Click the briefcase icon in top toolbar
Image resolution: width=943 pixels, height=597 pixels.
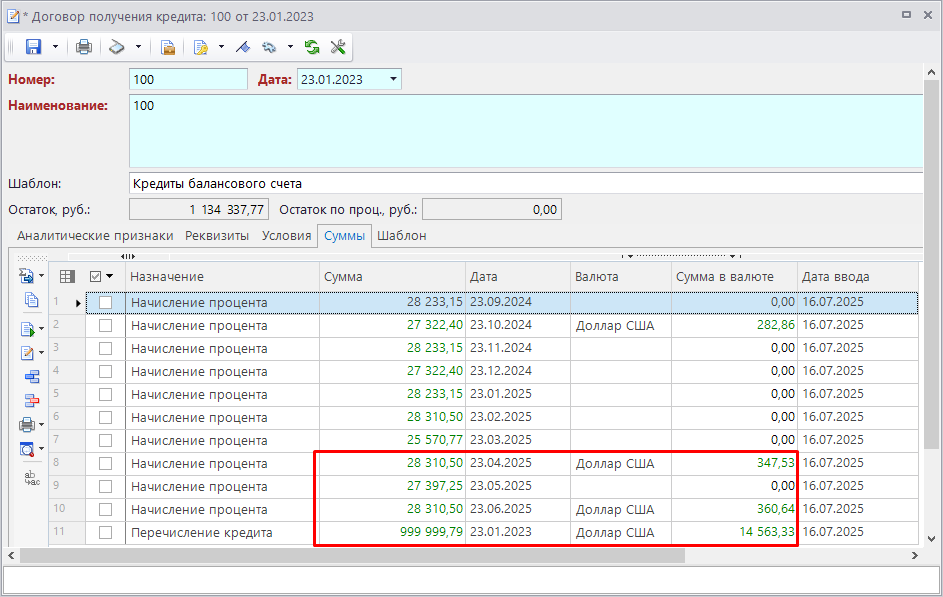(x=168, y=47)
